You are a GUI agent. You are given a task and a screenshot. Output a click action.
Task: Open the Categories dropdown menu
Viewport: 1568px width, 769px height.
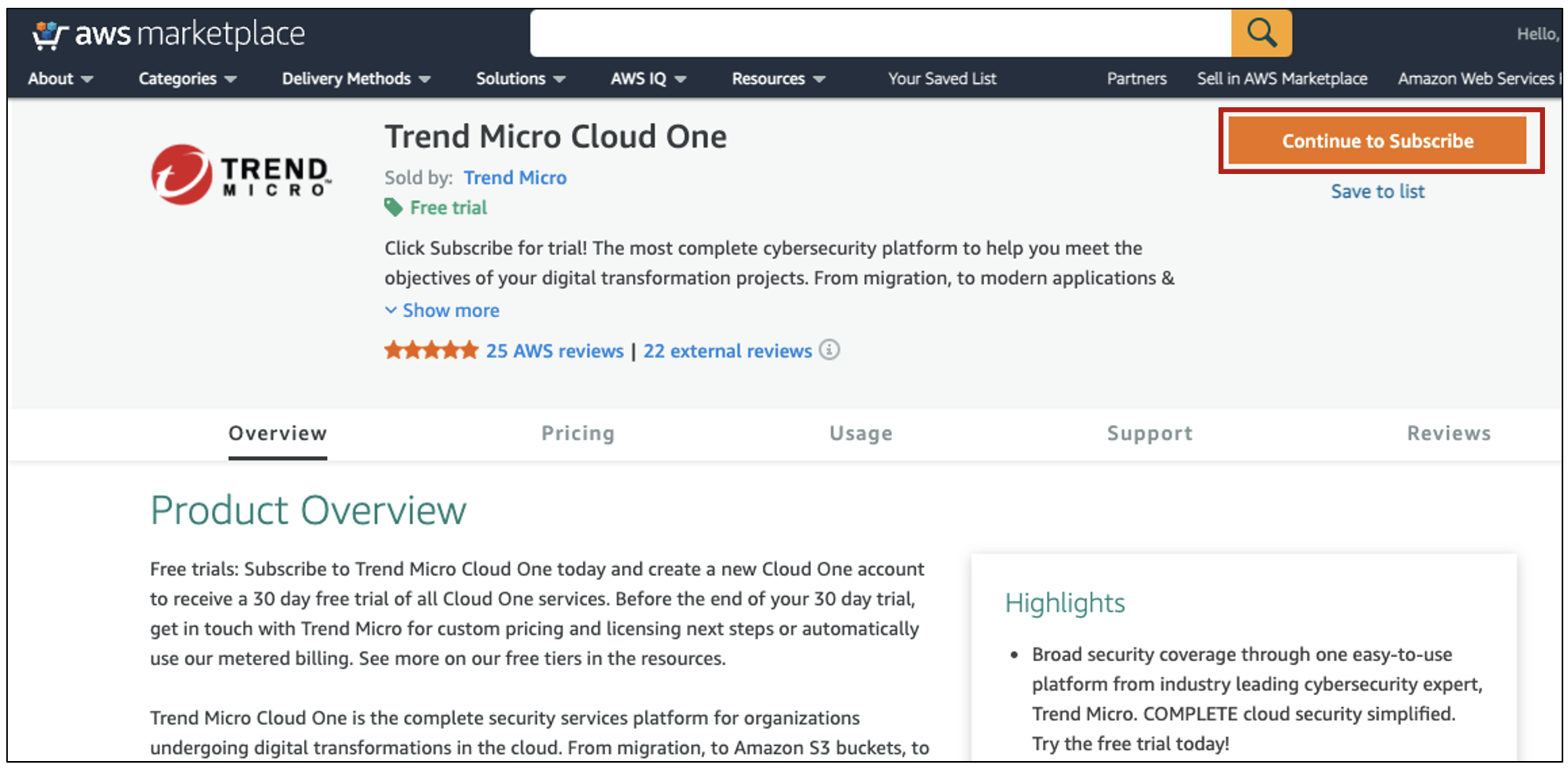[x=187, y=79]
